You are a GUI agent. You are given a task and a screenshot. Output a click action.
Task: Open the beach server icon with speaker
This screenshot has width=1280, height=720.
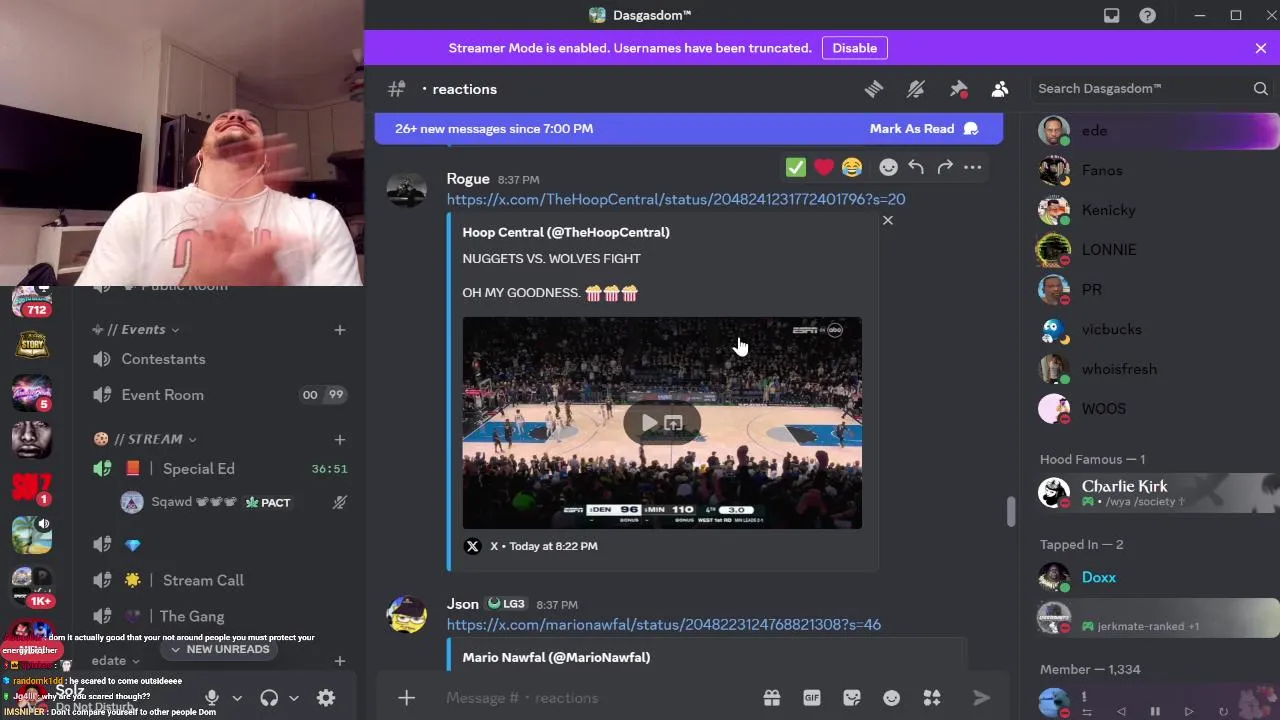pos(32,535)
